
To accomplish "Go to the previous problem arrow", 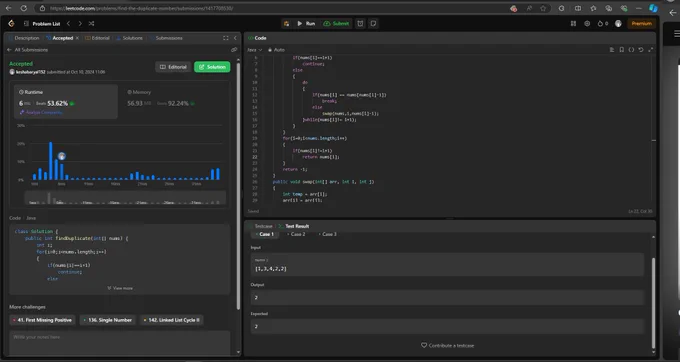I will pyautogui.click(x=68, y=23).
